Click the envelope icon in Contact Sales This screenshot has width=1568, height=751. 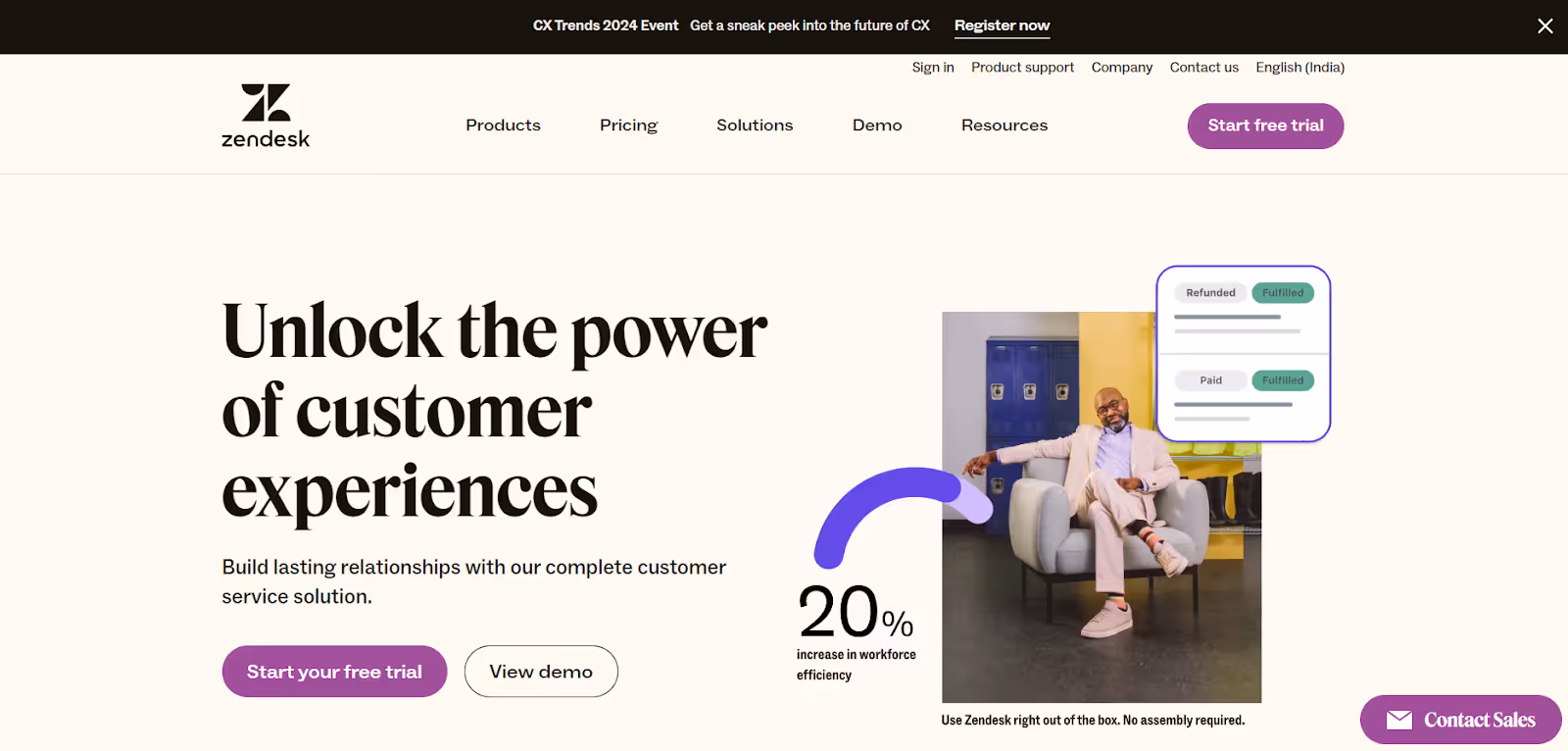pyautogui.click(x=1399, y=720)
